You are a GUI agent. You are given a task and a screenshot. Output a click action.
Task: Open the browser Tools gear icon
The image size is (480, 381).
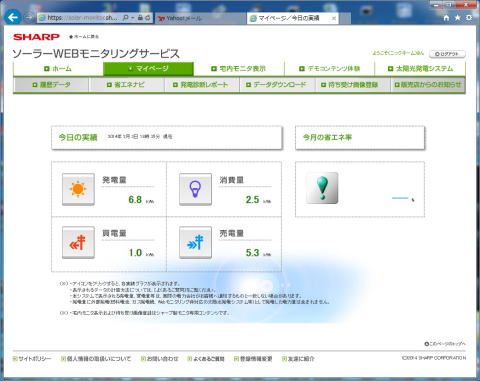point(469,18)
